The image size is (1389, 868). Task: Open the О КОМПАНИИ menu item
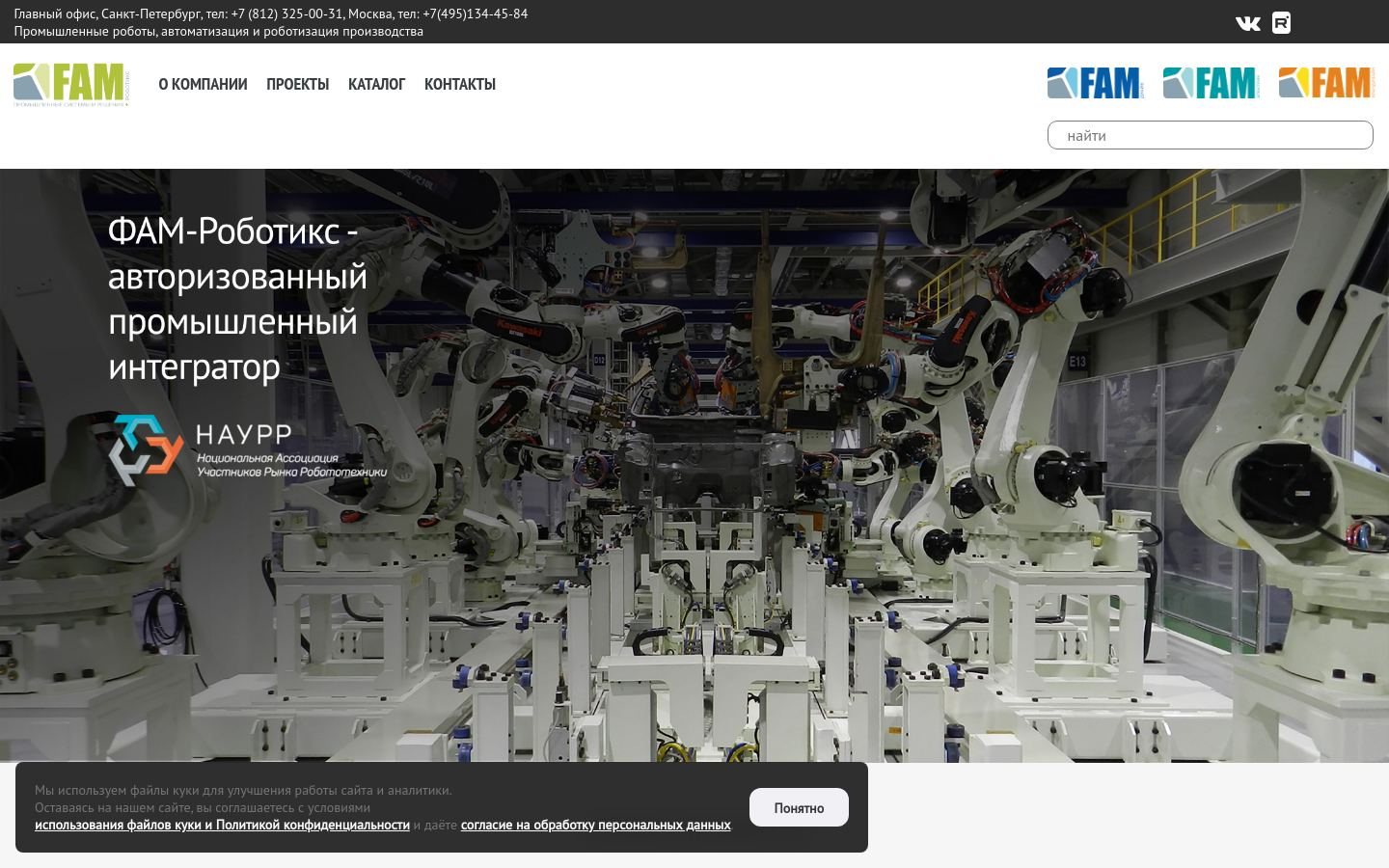pos(203,84)
